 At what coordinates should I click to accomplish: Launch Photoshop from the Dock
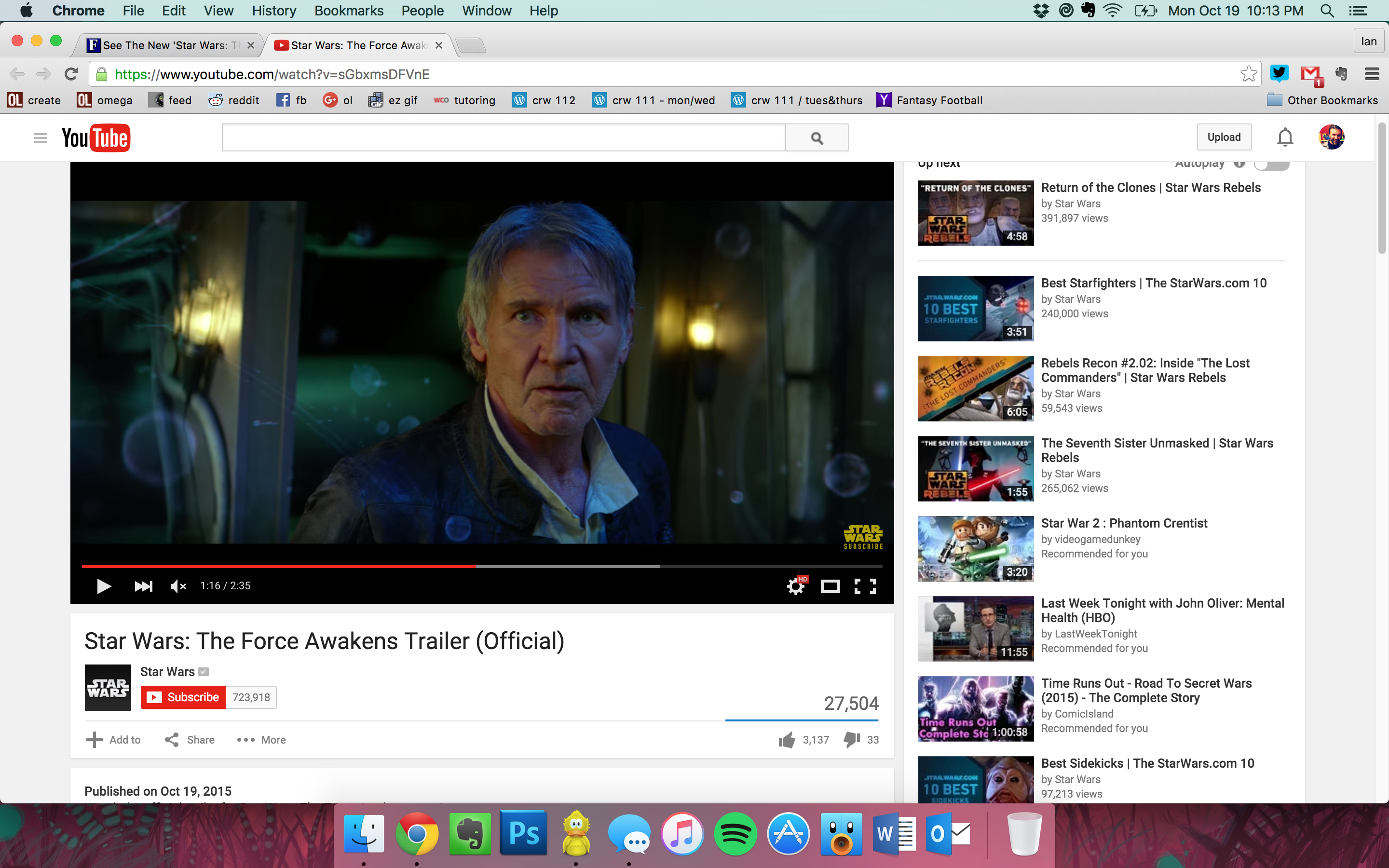click(x=523, y=834)
